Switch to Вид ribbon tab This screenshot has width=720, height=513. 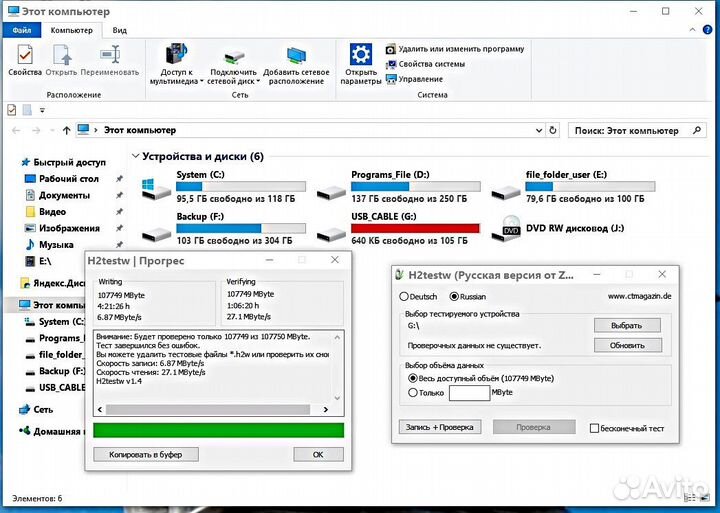[x=119, y=30]
